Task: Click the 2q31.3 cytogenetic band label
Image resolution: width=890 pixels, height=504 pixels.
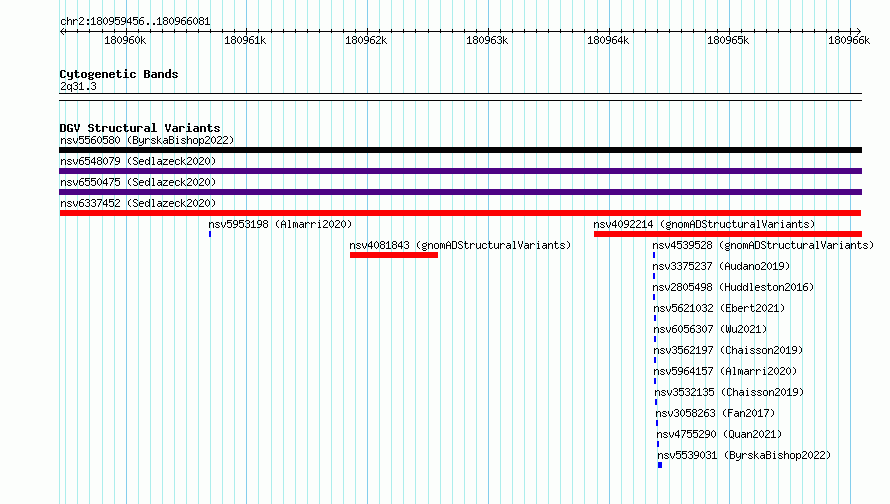Action: click(78, 86)
